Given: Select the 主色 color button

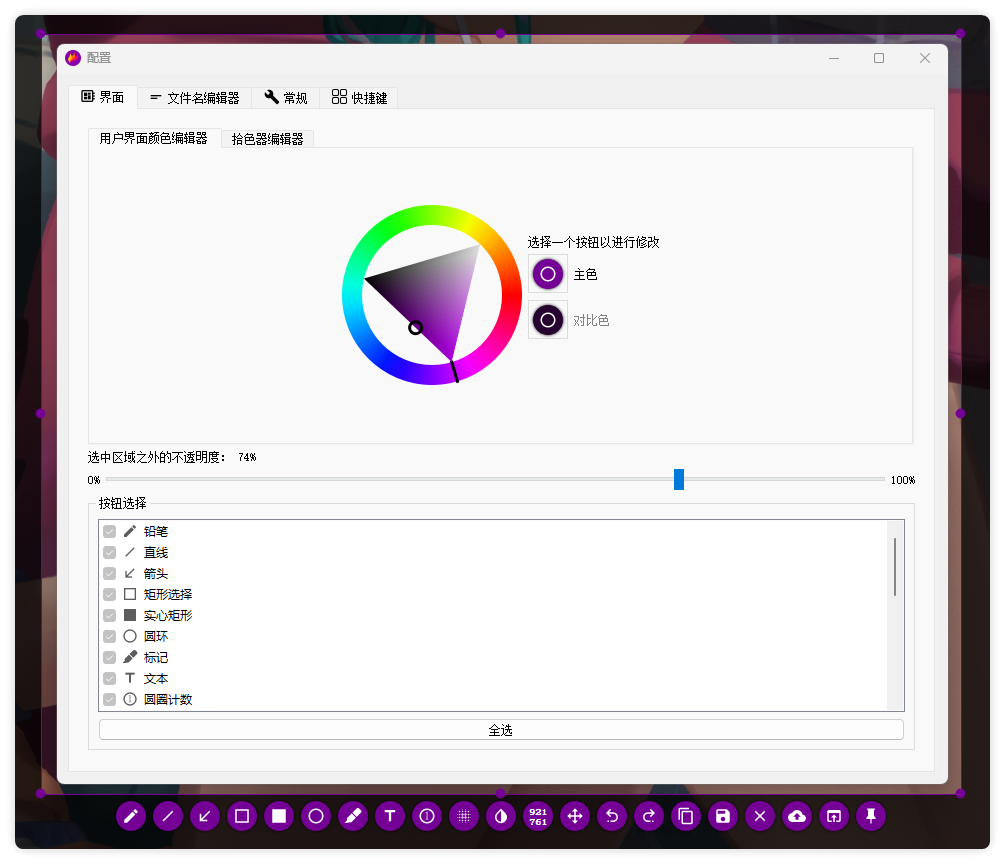Looking at the screenshot, I should point(548,274).
